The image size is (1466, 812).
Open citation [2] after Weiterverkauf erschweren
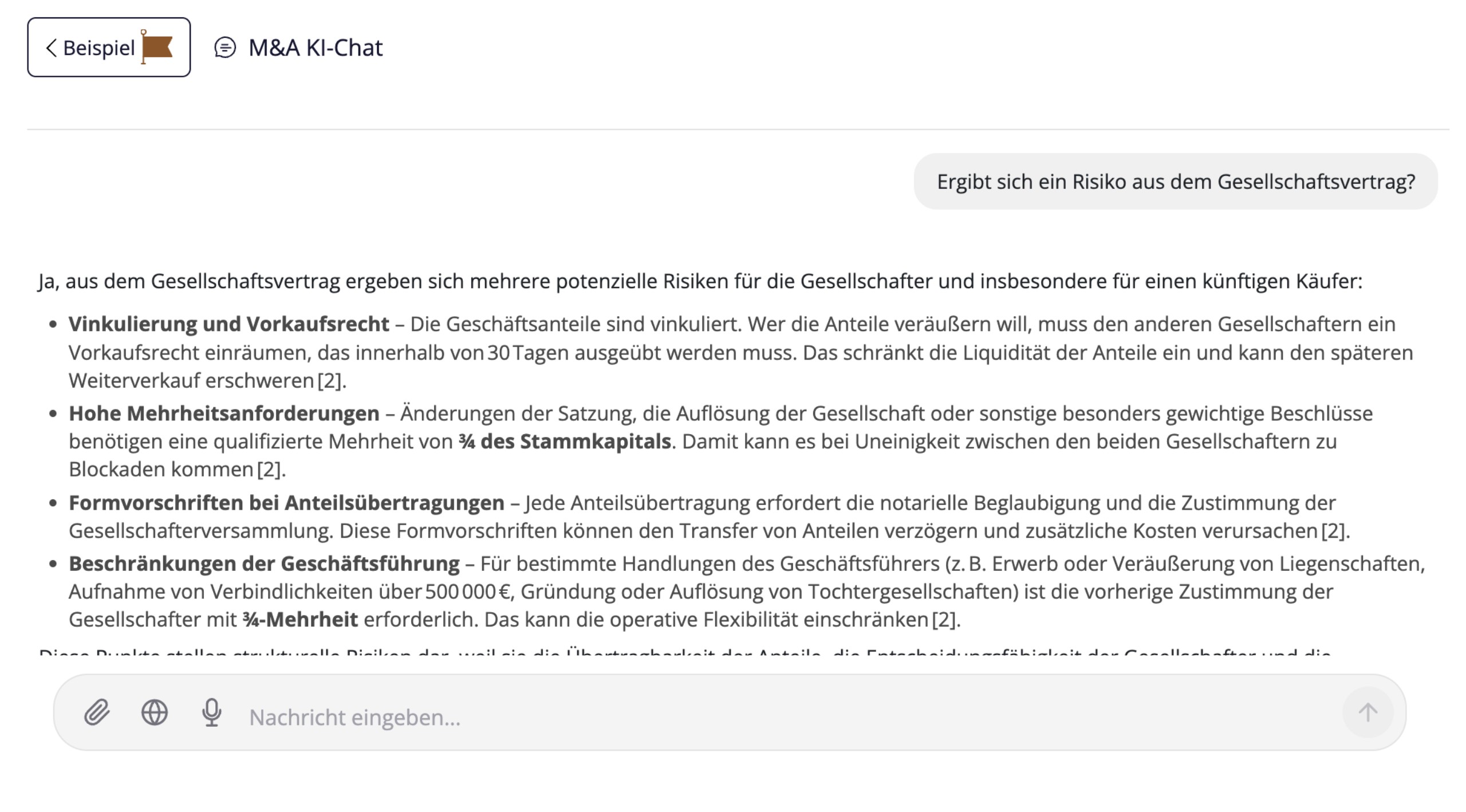pos(330,381)
